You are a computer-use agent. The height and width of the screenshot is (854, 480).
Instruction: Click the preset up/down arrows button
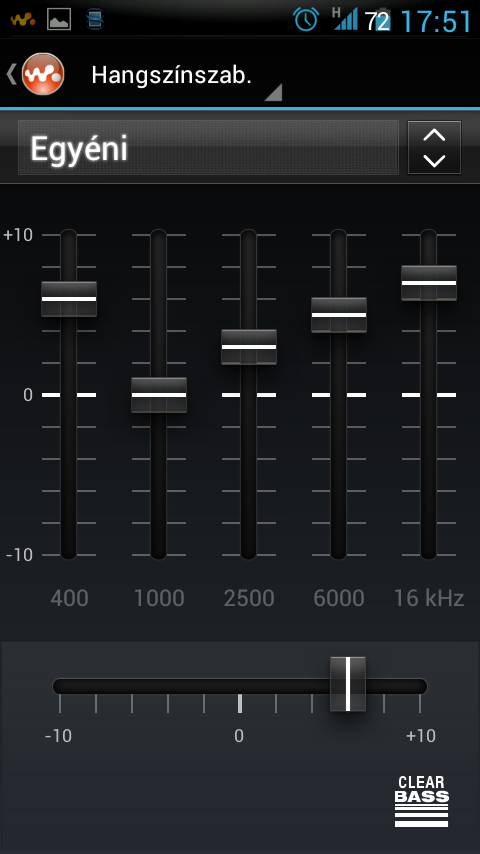click(x=434, y=148)
